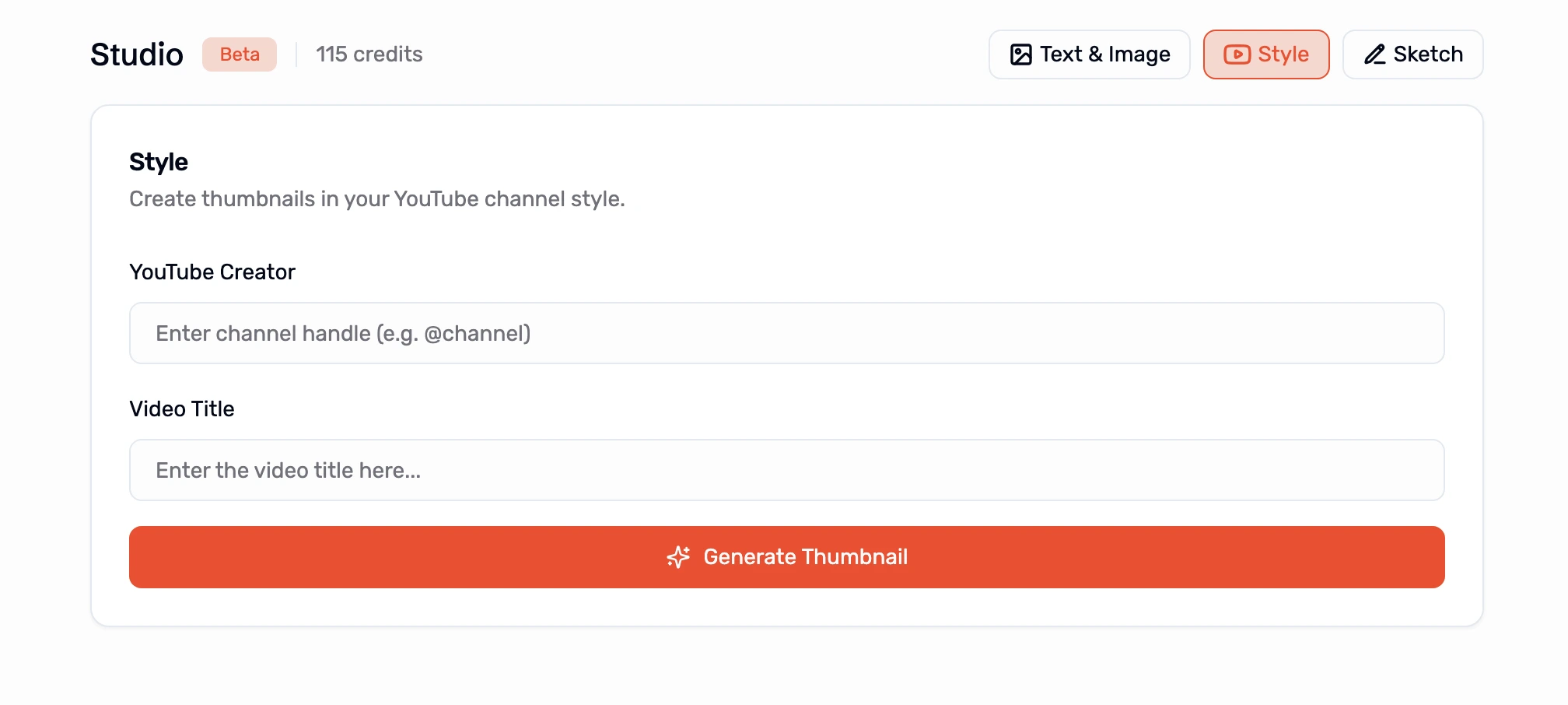
Task: Focus the channel handle input field
Action: coord(786,333)
